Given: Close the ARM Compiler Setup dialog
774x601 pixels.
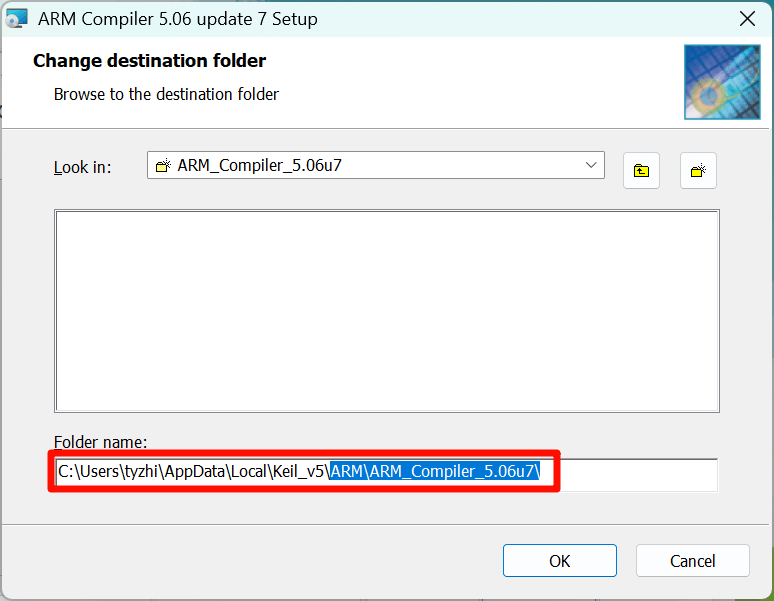Looking at the screenshot, I should (x=746, y=17).
